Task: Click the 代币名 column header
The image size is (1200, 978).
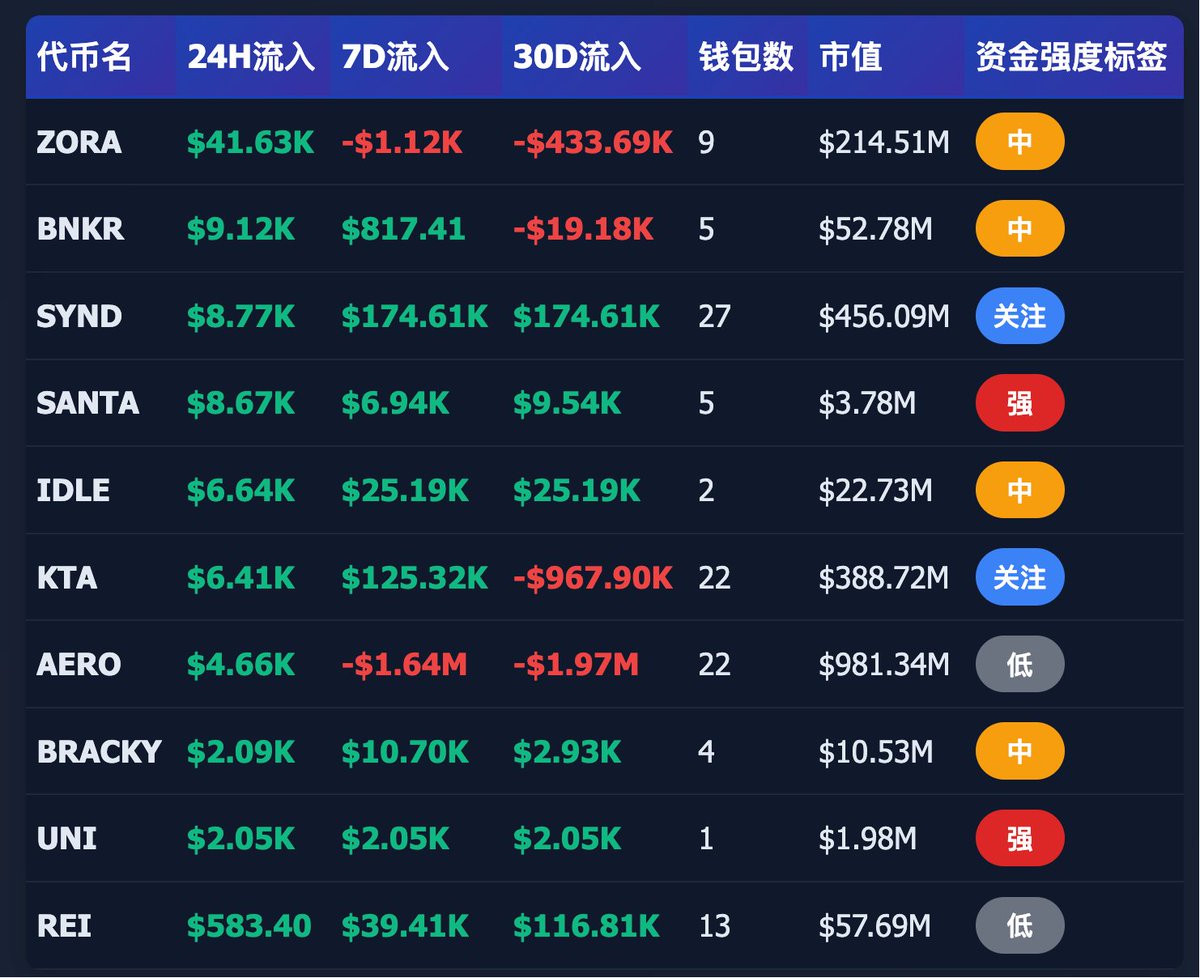Action: (84, 57)
